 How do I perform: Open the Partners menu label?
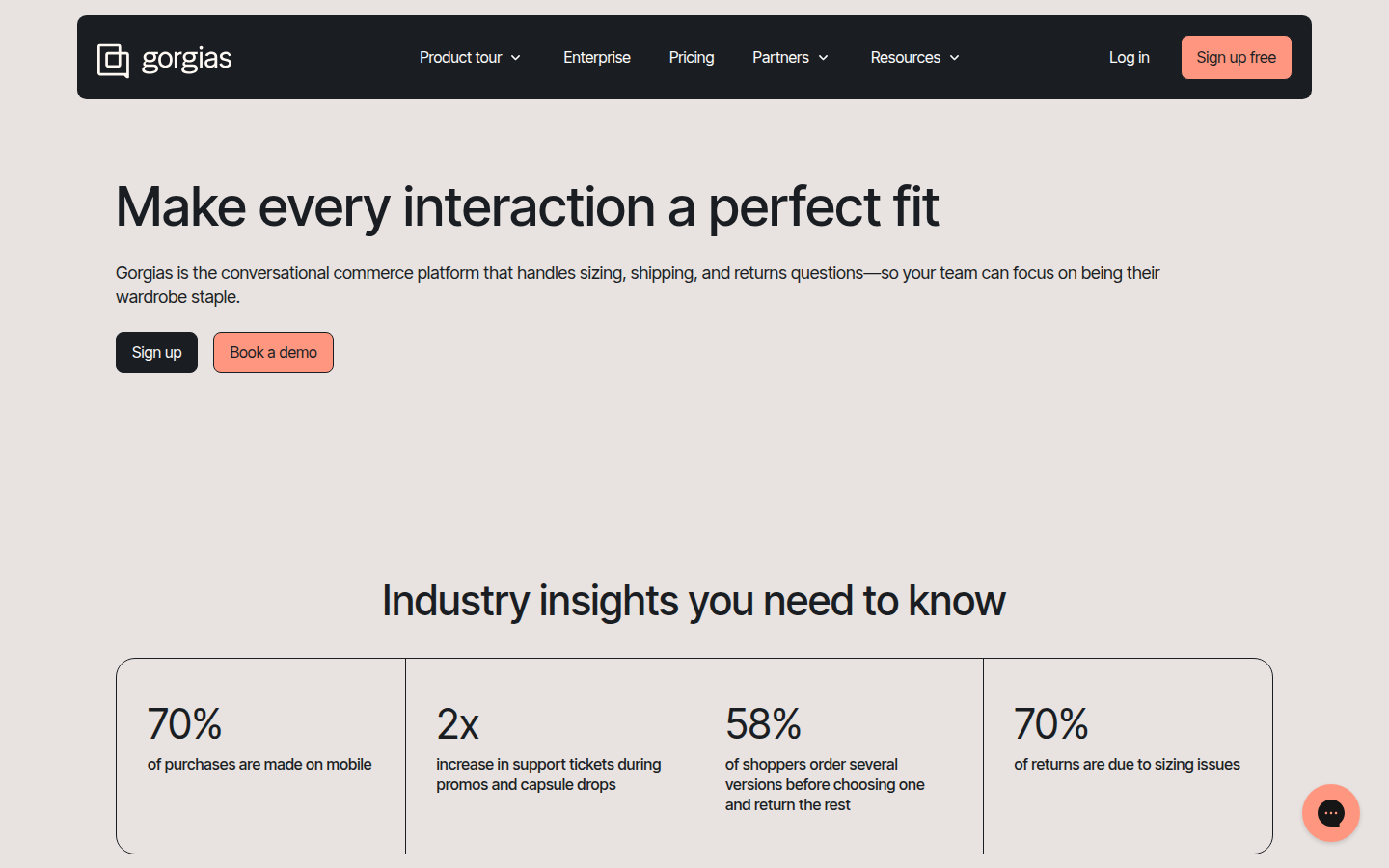coord(780,58)
